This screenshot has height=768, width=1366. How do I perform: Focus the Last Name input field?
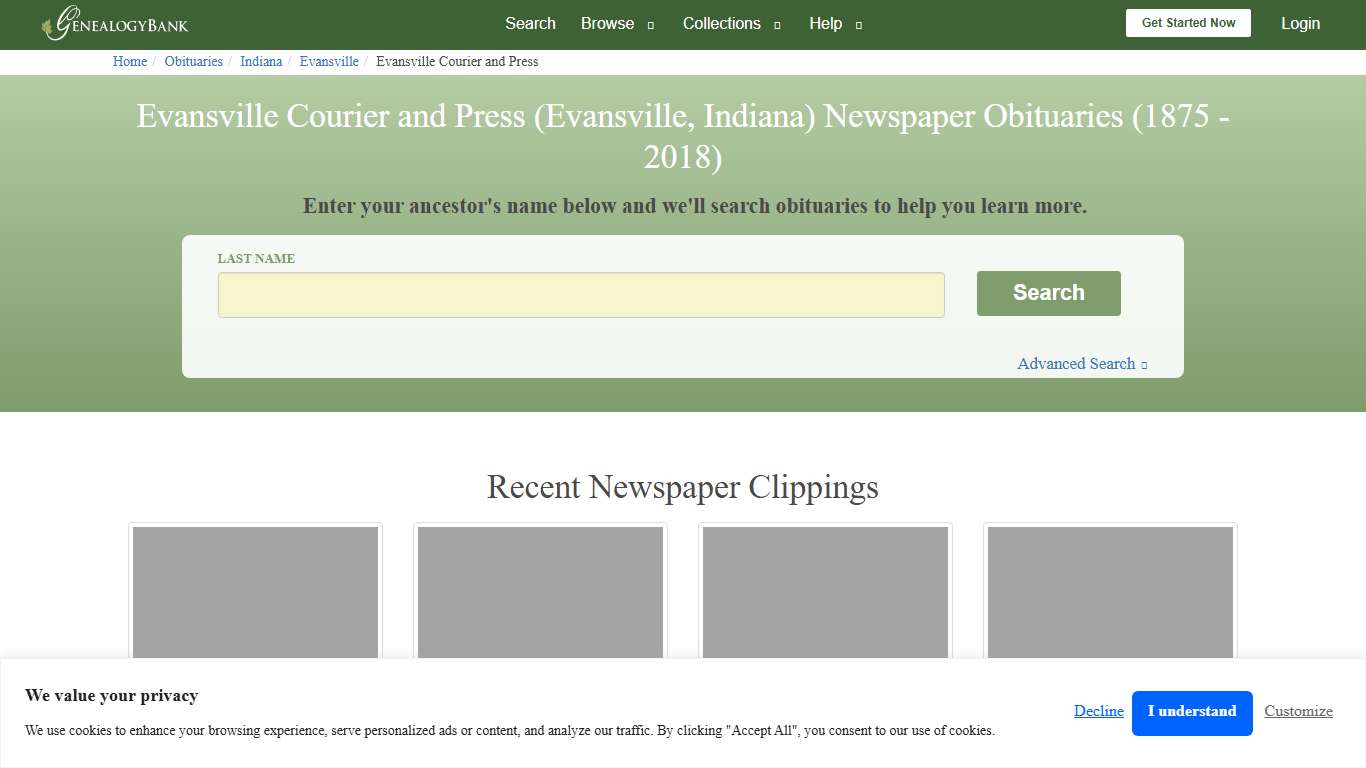click(x=580, y=294)
